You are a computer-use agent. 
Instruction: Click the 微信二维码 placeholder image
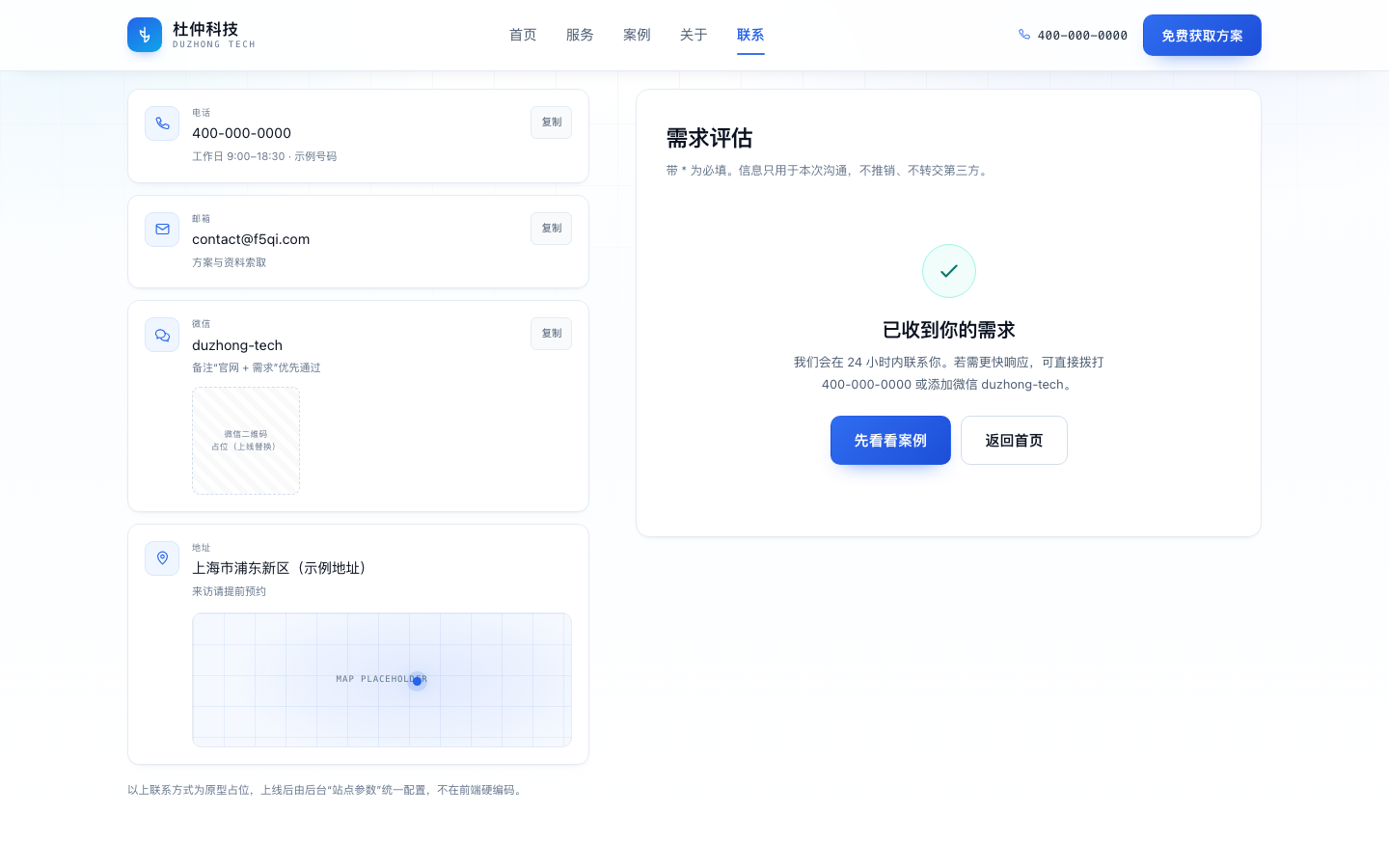point(246,441)
